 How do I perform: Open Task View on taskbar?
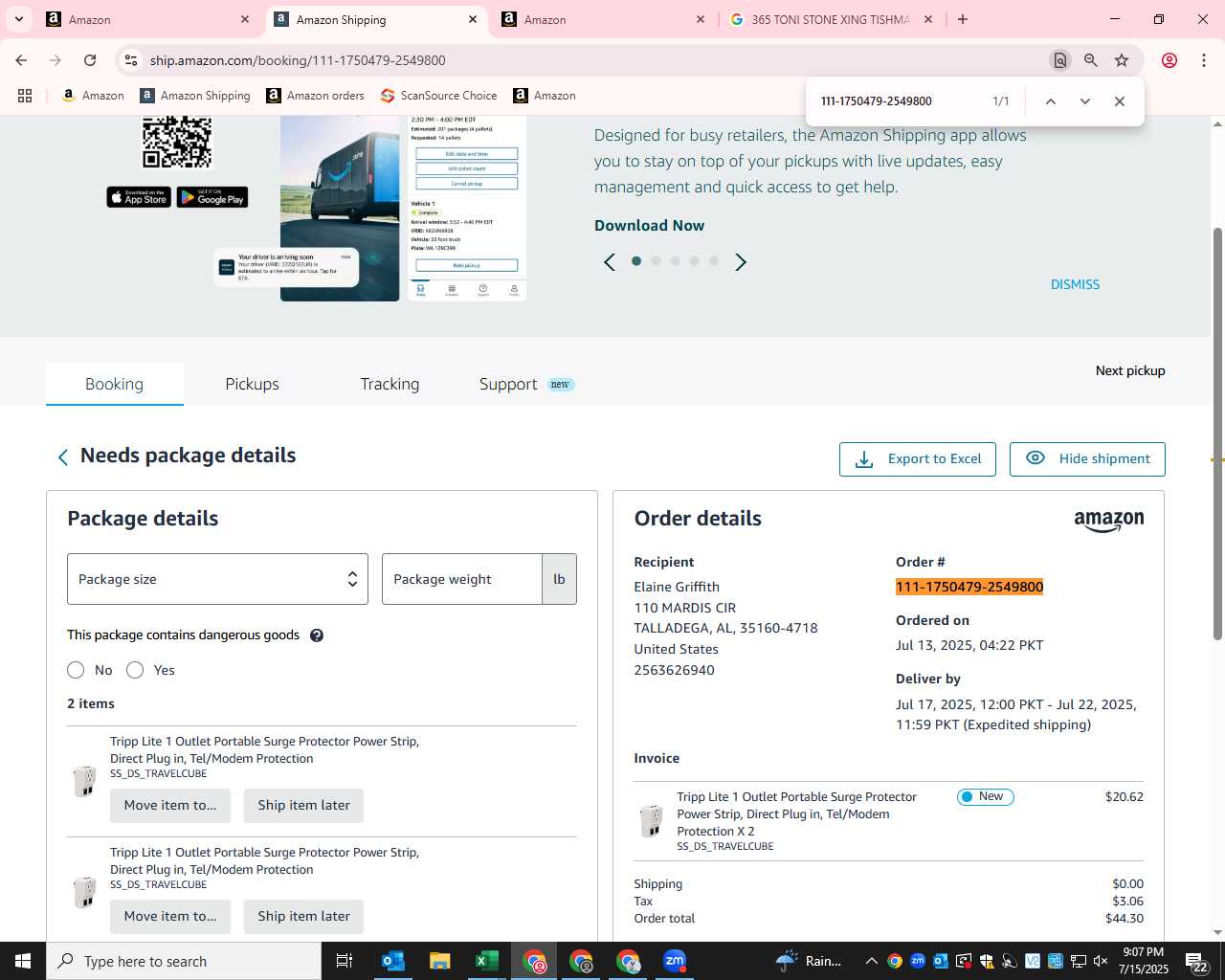(345, 961)
